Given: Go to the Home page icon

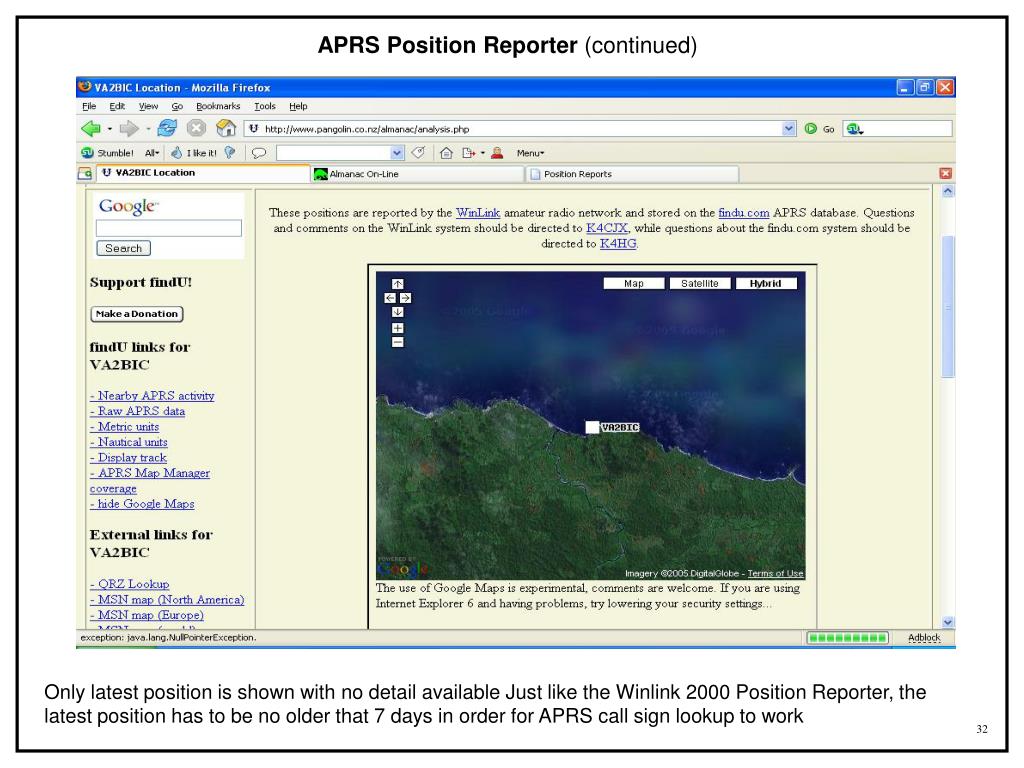Looking at the screenshot, I should click(226, 128).
